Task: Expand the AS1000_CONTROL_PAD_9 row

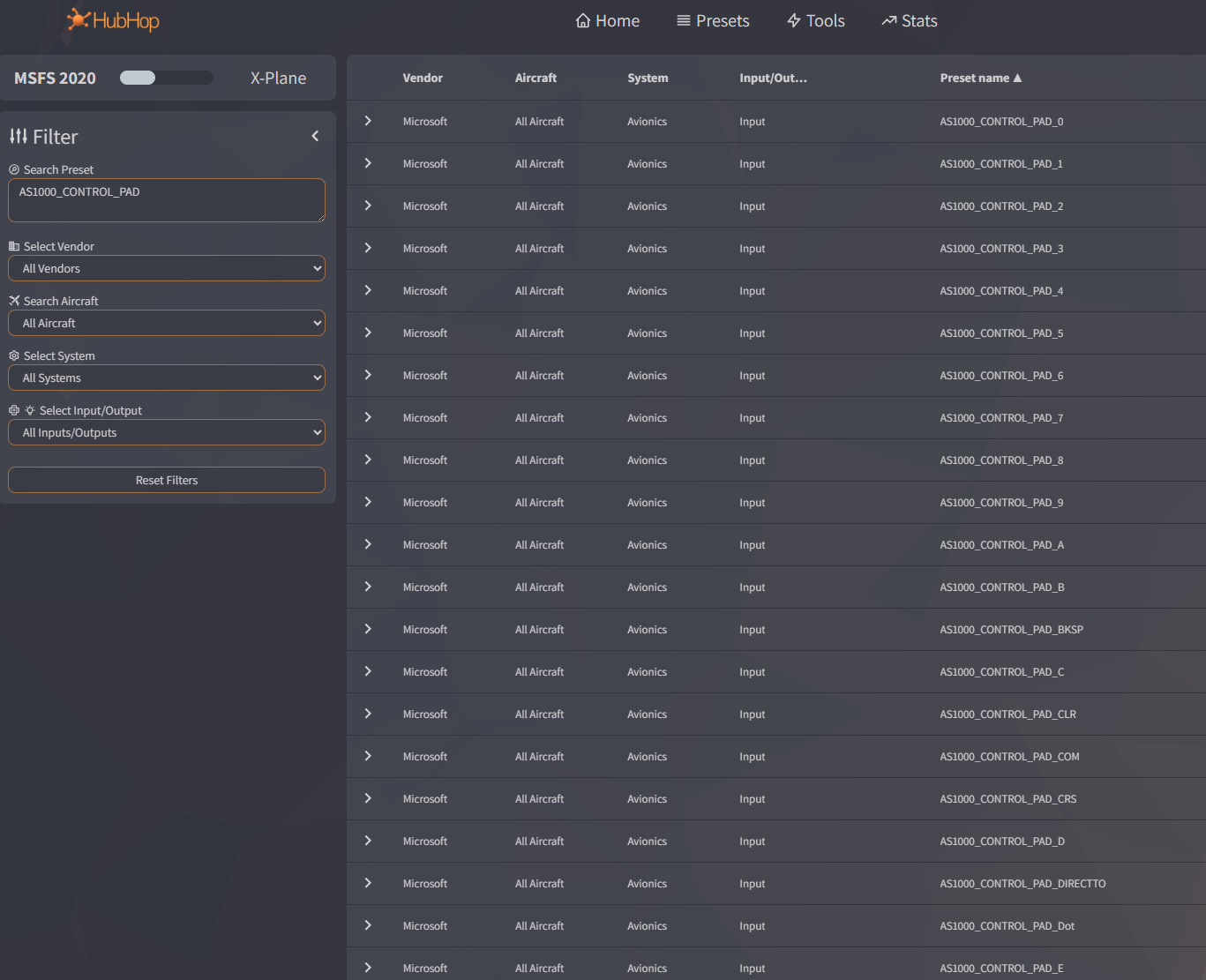Action: click(368, 502)
